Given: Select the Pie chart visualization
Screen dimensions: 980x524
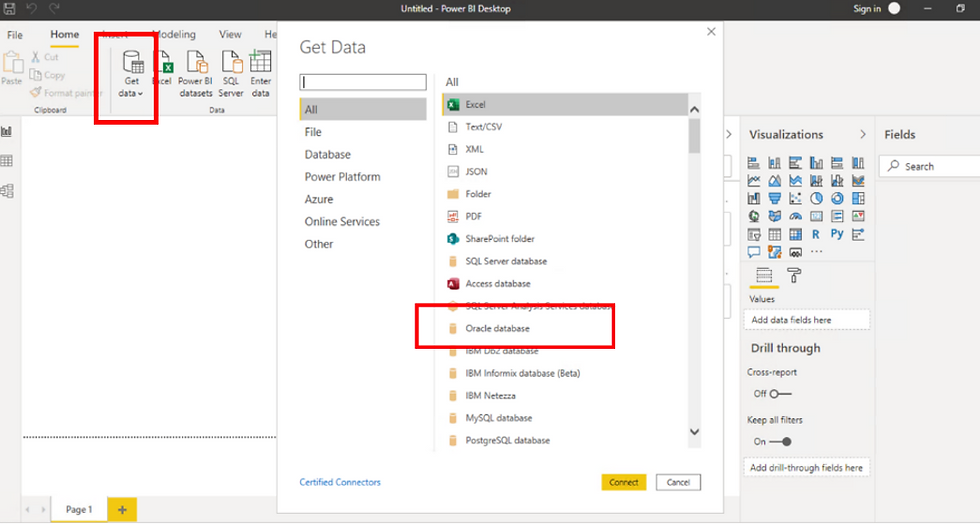Looking at the screenshot, I should [x=816, y=198].
